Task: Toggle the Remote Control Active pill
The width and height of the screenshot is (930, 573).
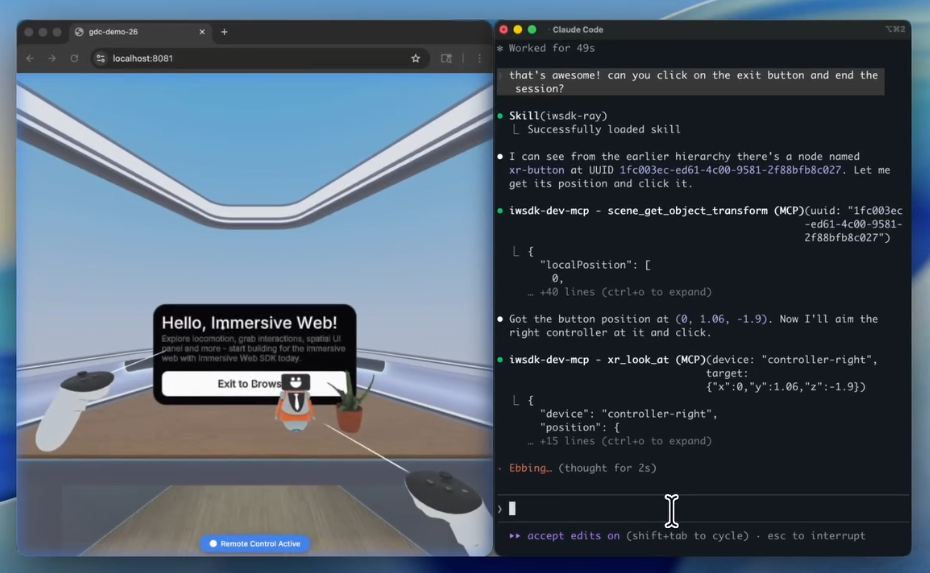Action: (255, 543)
